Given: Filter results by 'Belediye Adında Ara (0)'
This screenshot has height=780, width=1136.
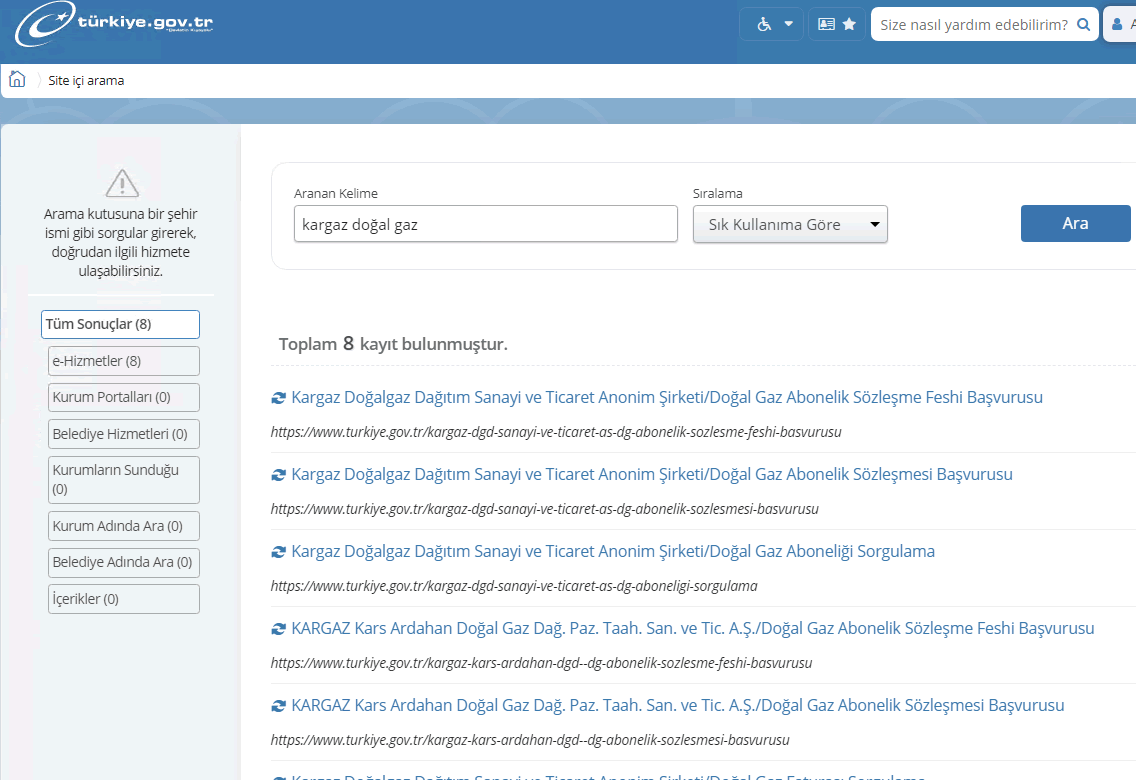Looking at the screenshot, I should coord(124,562).
